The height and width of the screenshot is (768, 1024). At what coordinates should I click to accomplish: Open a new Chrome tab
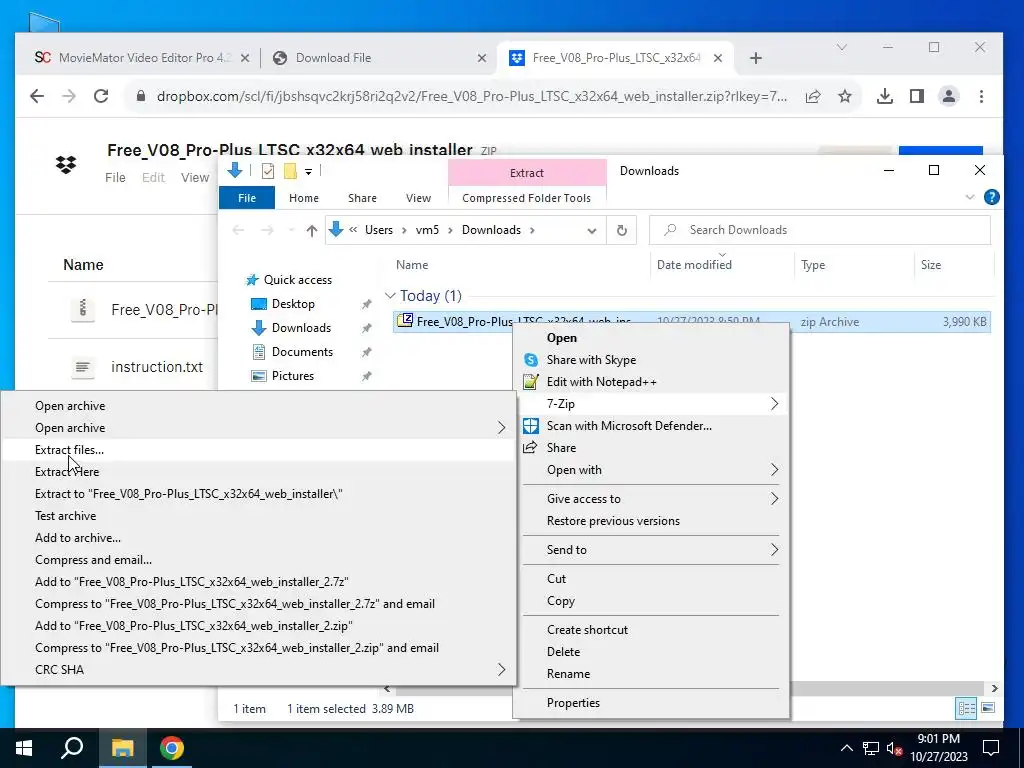point(756,58)
